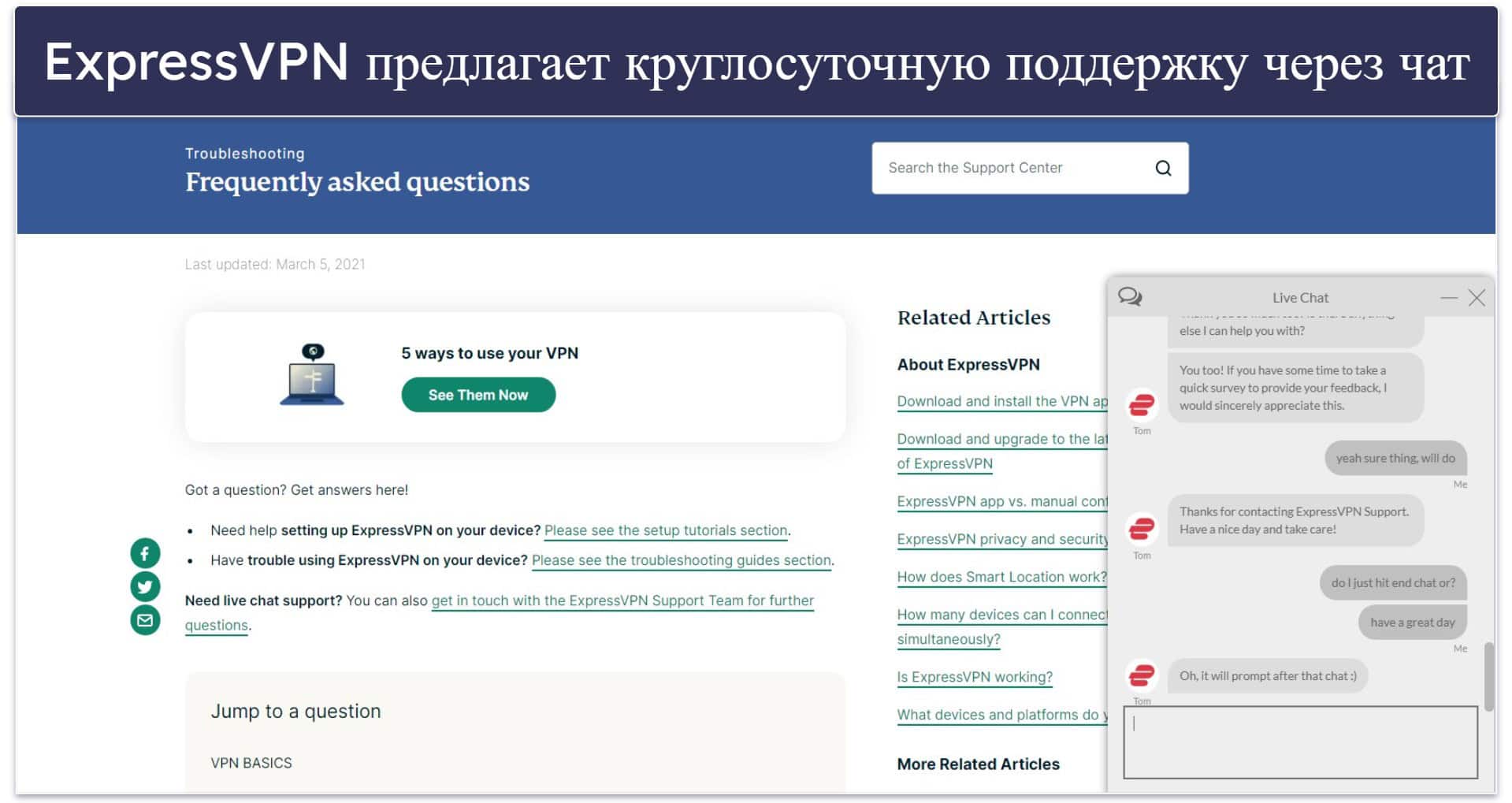Click the 'Thanks for contacting ExpressVPN Support' message

1295,520
